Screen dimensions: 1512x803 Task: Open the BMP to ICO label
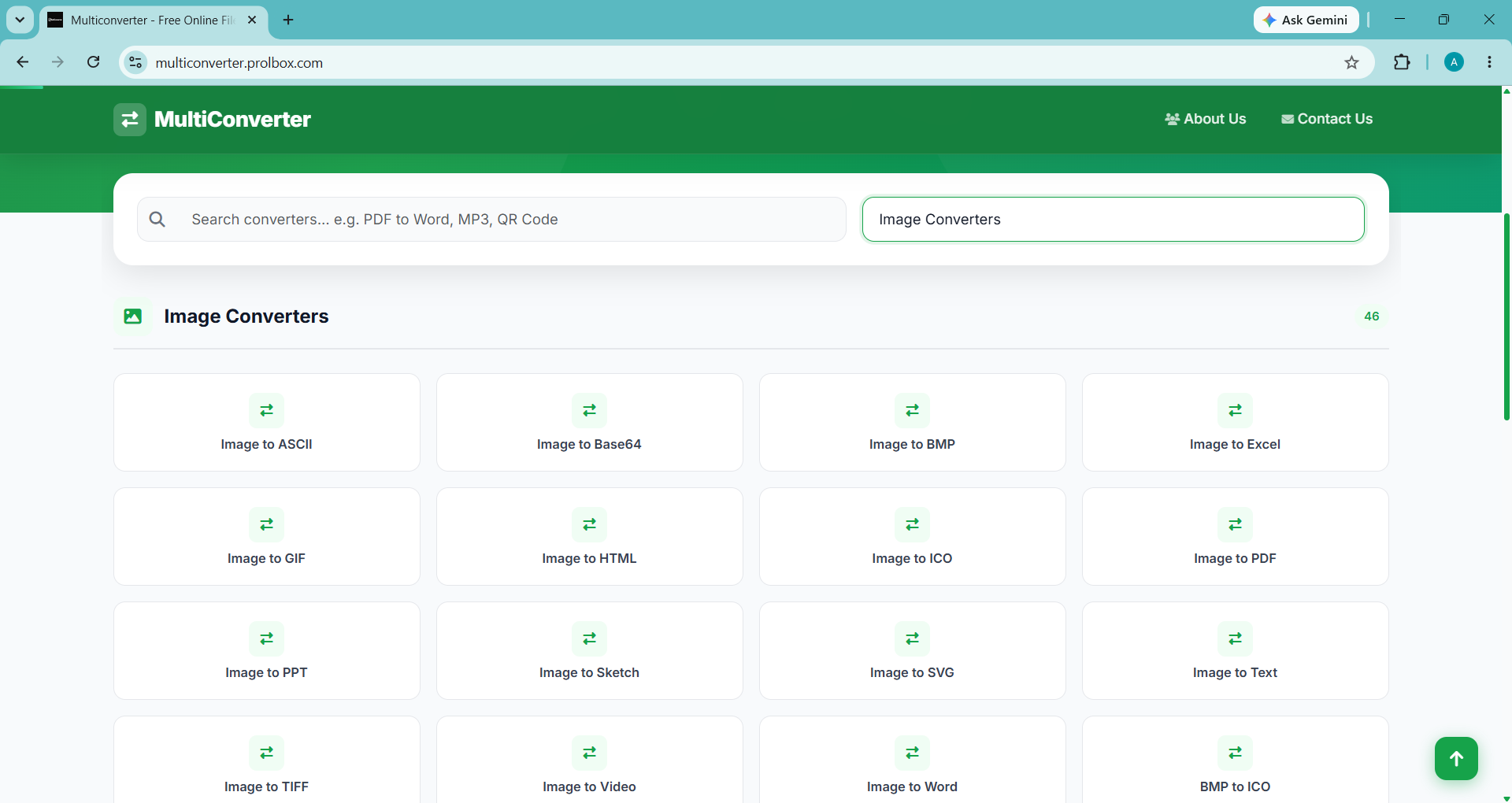(x=1236, y=787)
